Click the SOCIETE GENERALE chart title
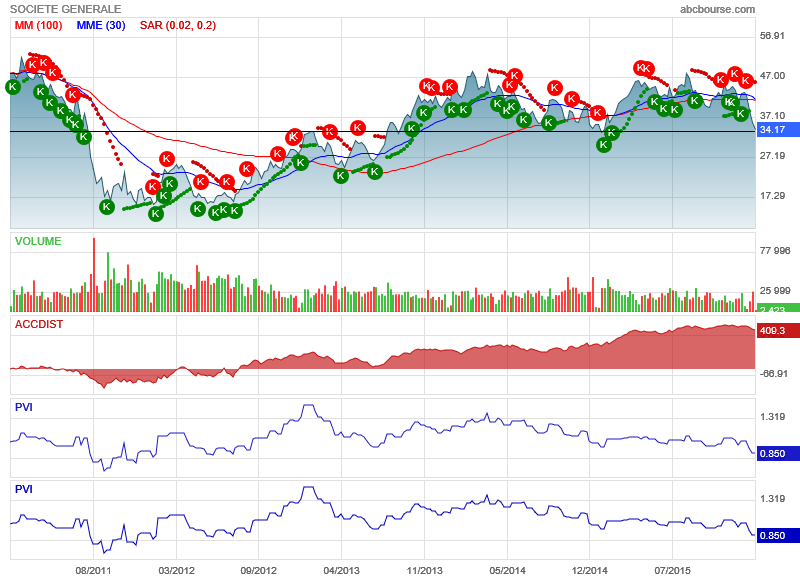 [x=65, y=9]
